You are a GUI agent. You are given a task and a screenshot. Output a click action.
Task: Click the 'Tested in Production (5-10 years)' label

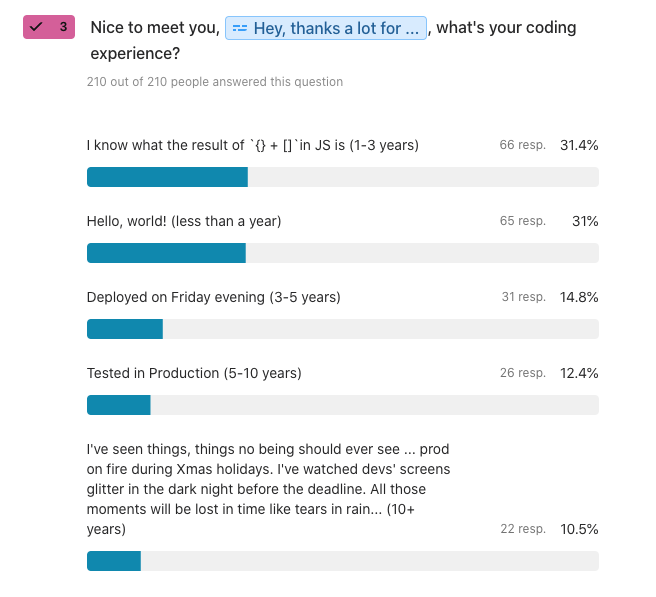click(194, 373)
